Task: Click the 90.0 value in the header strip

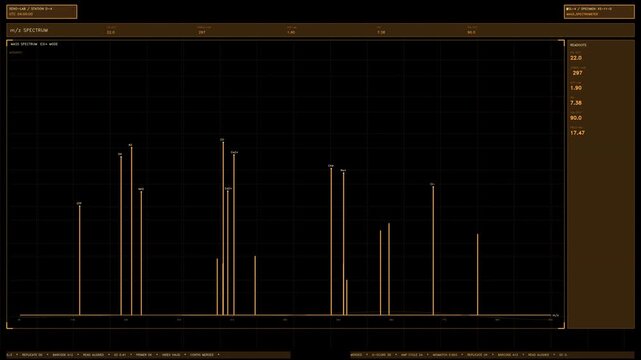Action: pyautogui.click(x=471, y=32)
